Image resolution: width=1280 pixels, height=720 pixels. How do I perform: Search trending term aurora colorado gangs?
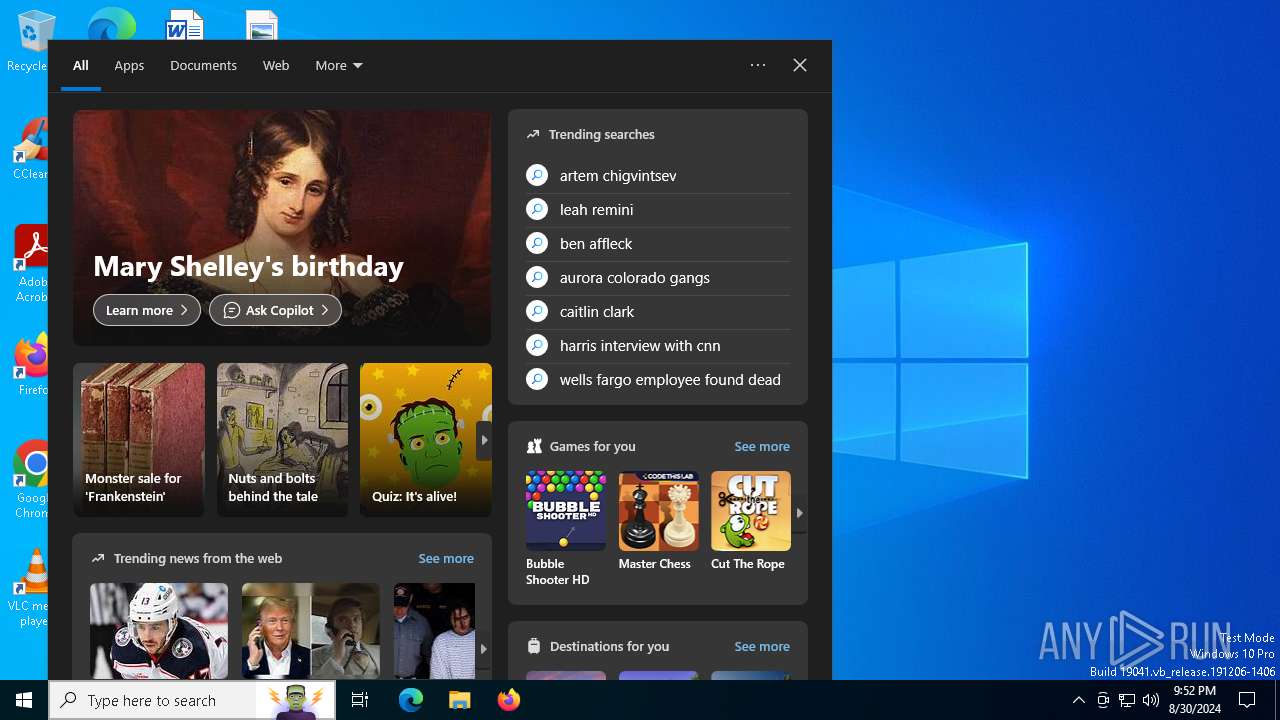(635, 277)
